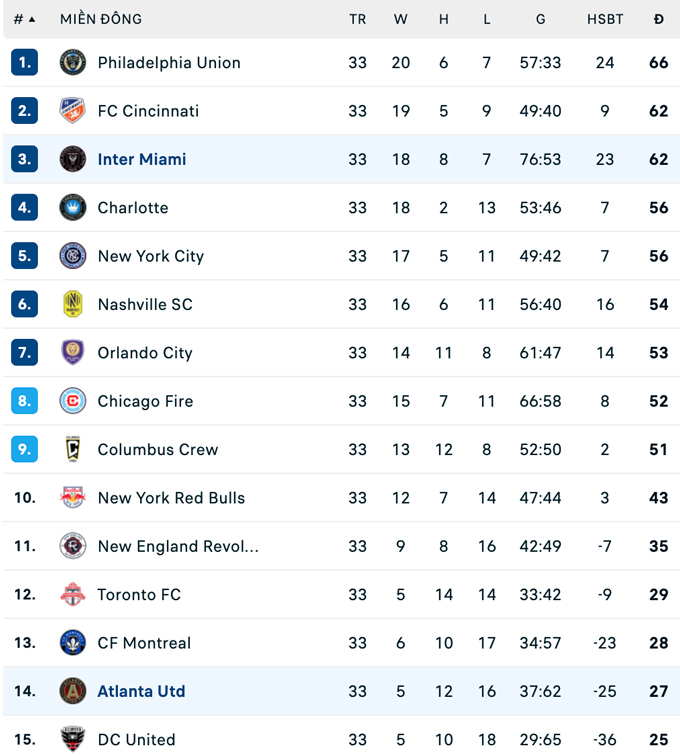The width and height of the screenshot is (680, 755).
Task: Click the FC Cincinnati team logo
Action: (73, 110)
